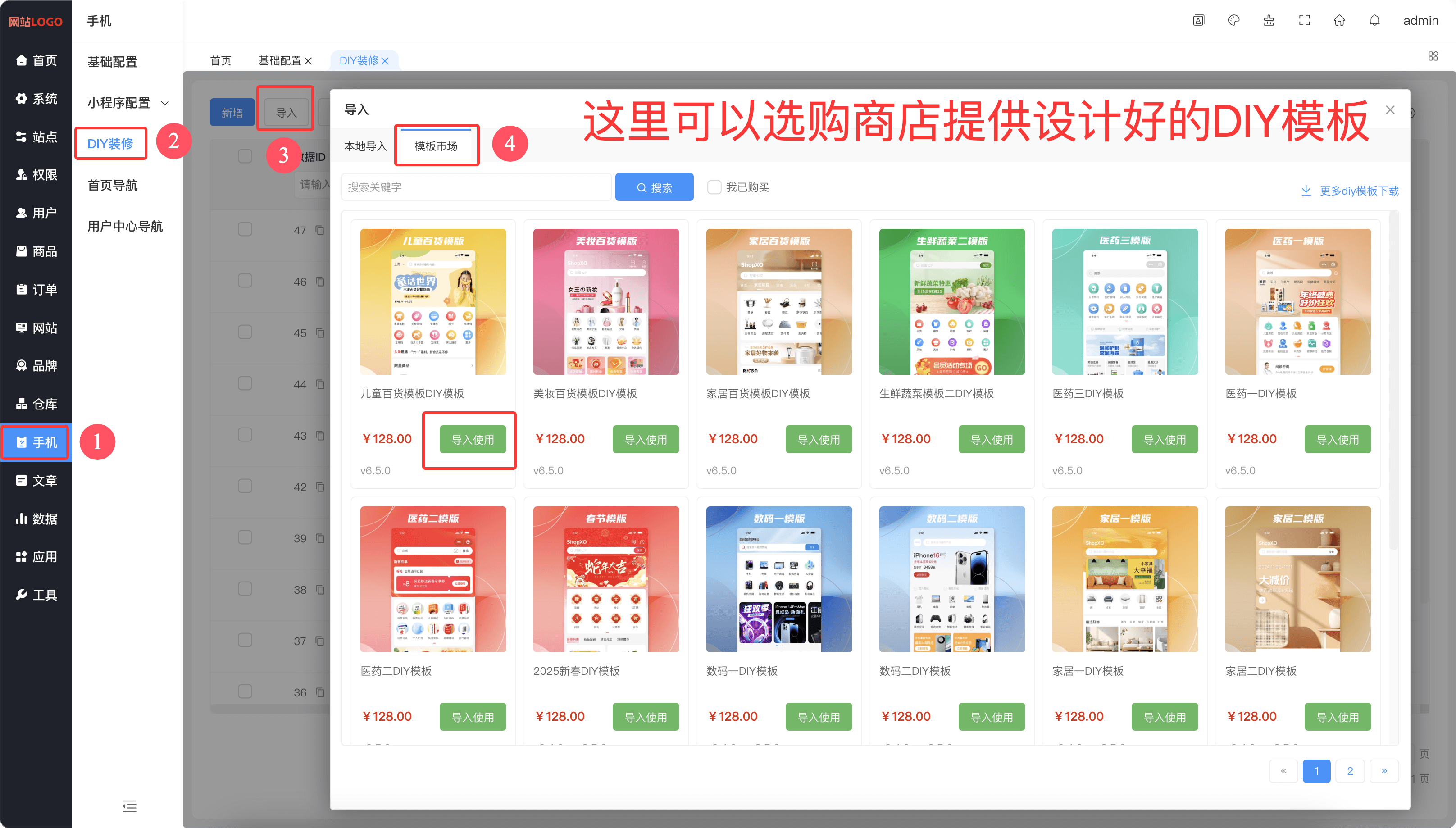Open the font size icon in header

click(x=1198, y=20)
